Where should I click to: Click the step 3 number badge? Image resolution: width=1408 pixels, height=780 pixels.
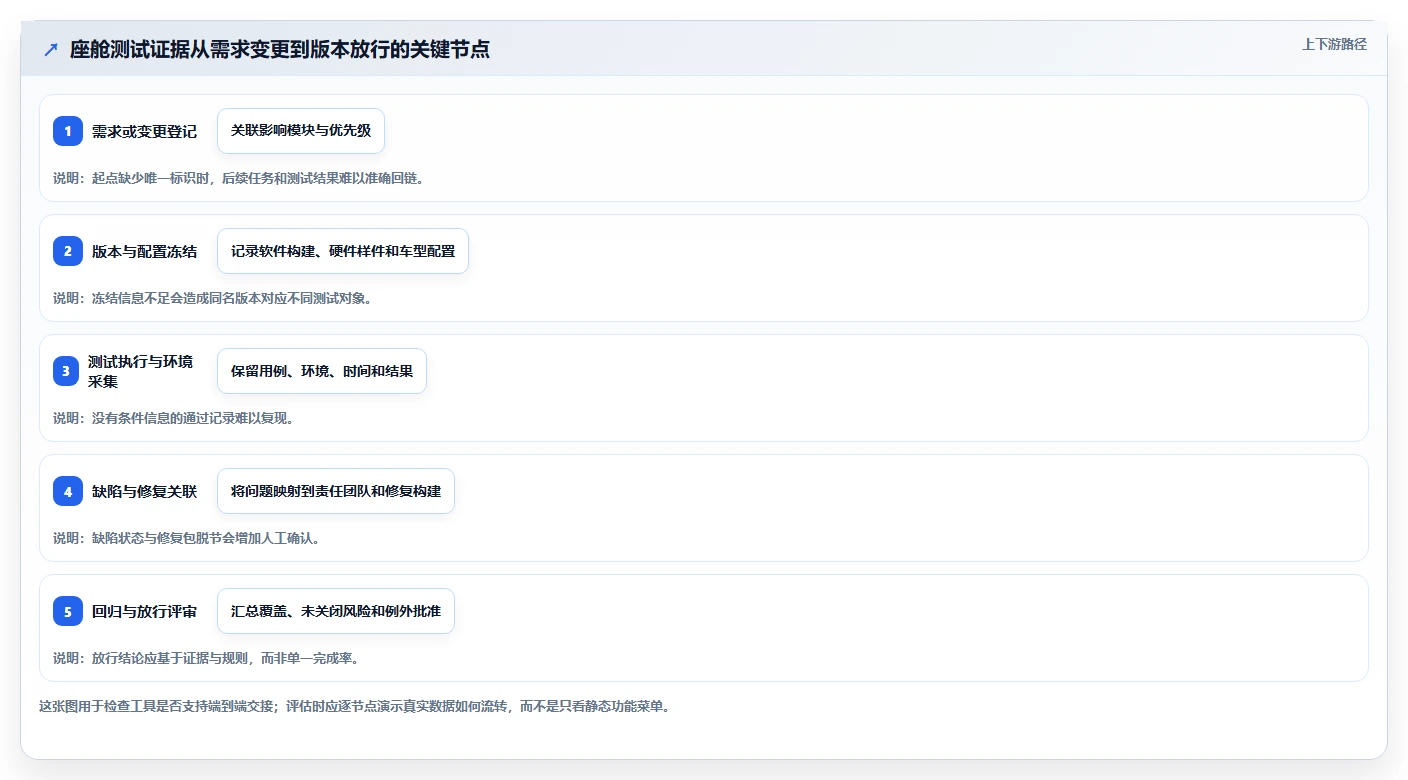68,371
